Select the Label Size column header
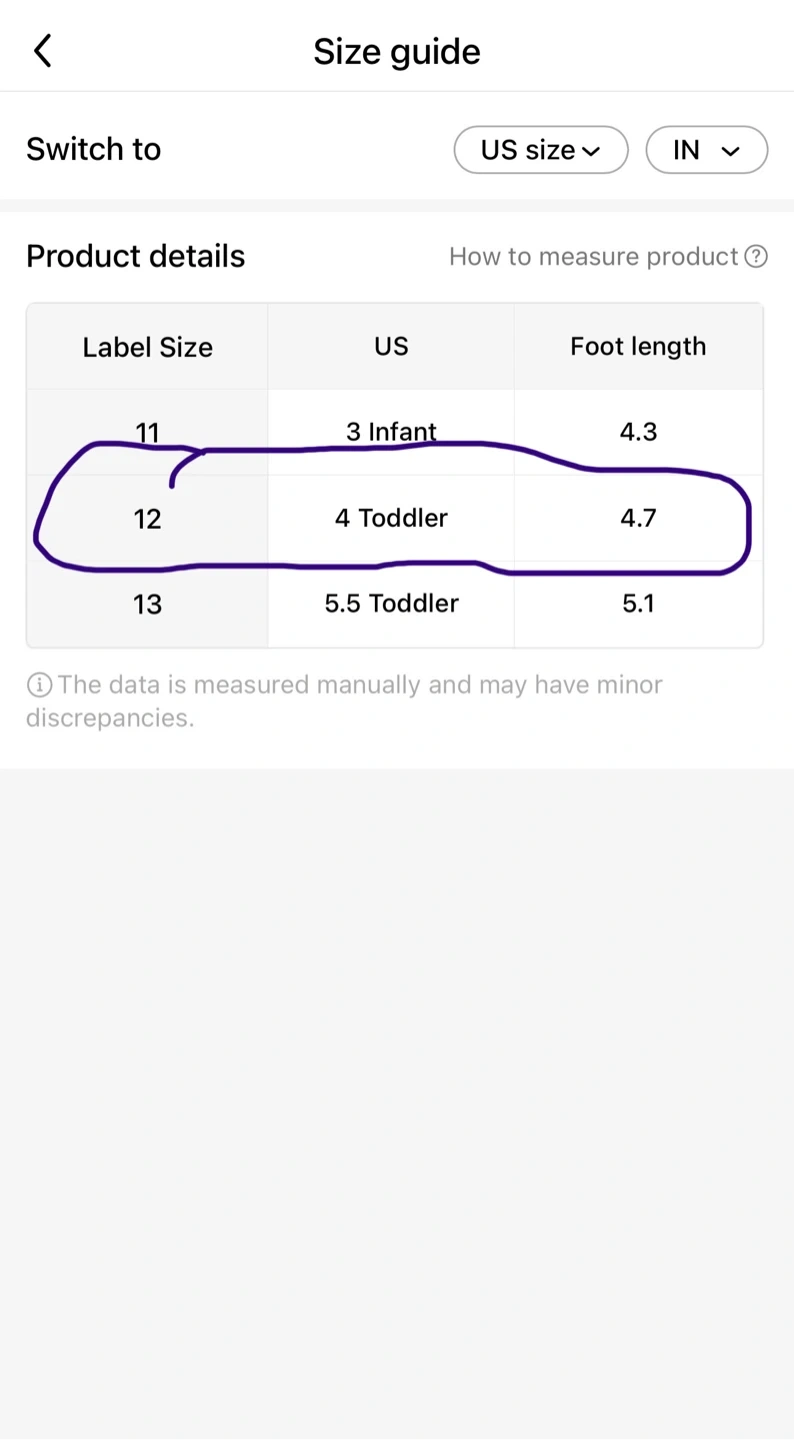This screenshot has width=794, height=1440. point(147,347)
